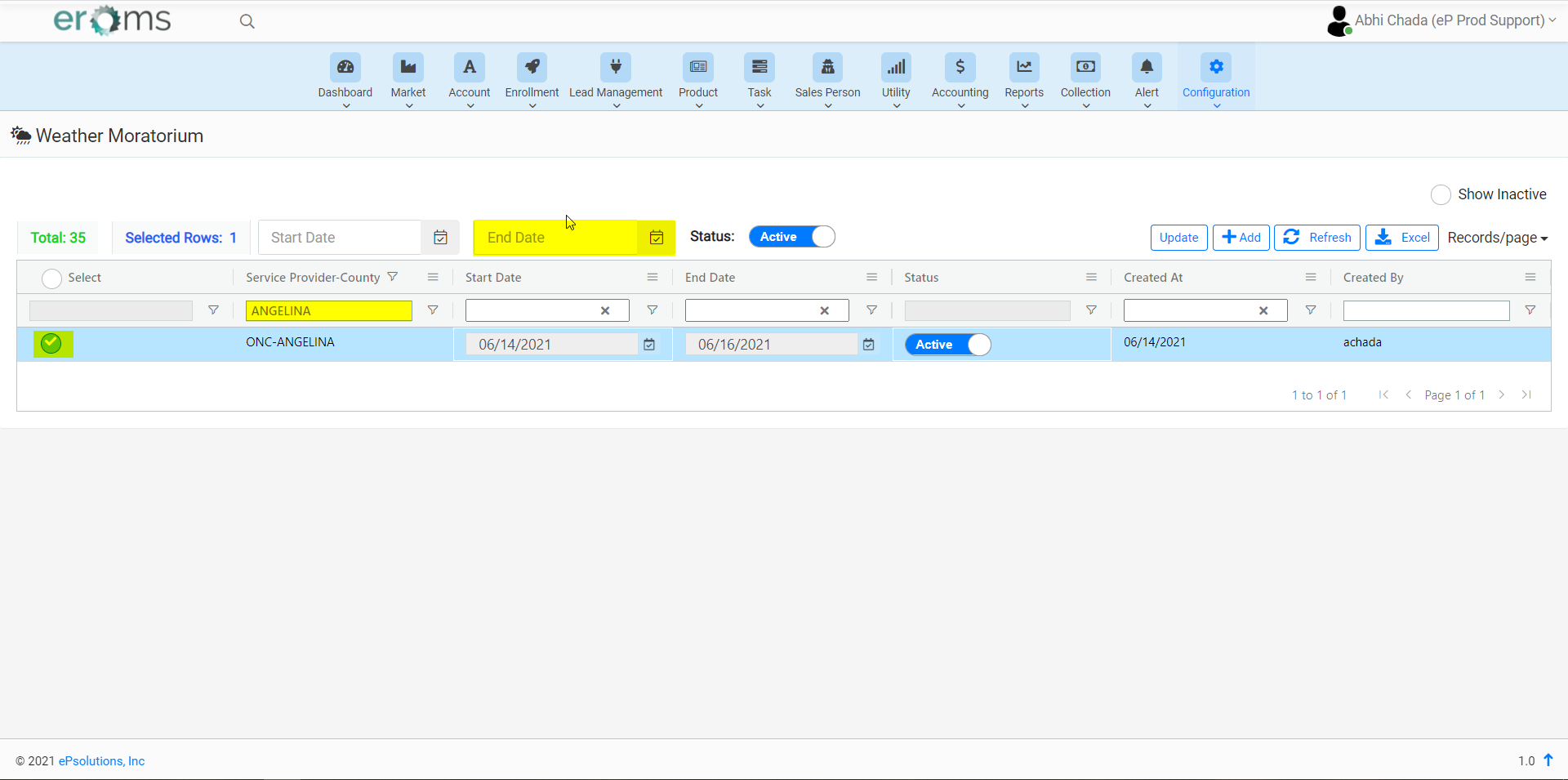Open End Date column menu icon

click(872, 278)
